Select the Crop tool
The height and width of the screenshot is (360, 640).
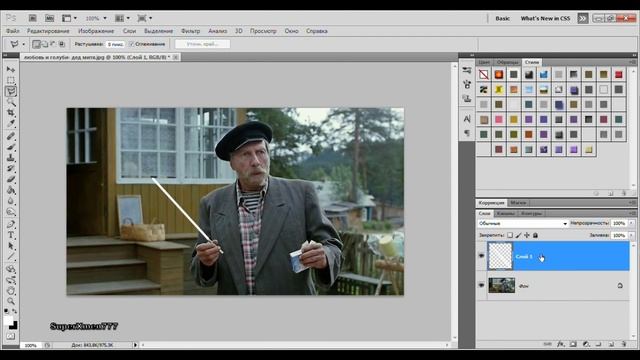(x=11, y=113)
